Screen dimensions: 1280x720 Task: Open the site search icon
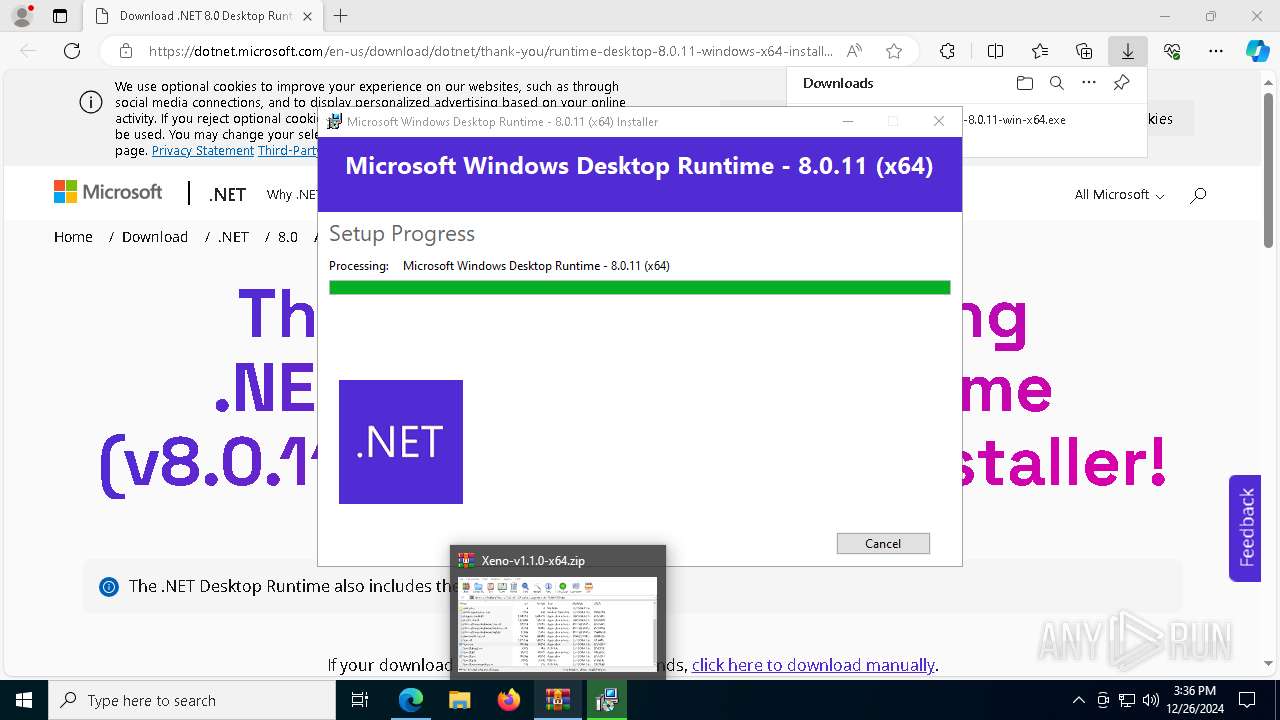coord(1198,195)
